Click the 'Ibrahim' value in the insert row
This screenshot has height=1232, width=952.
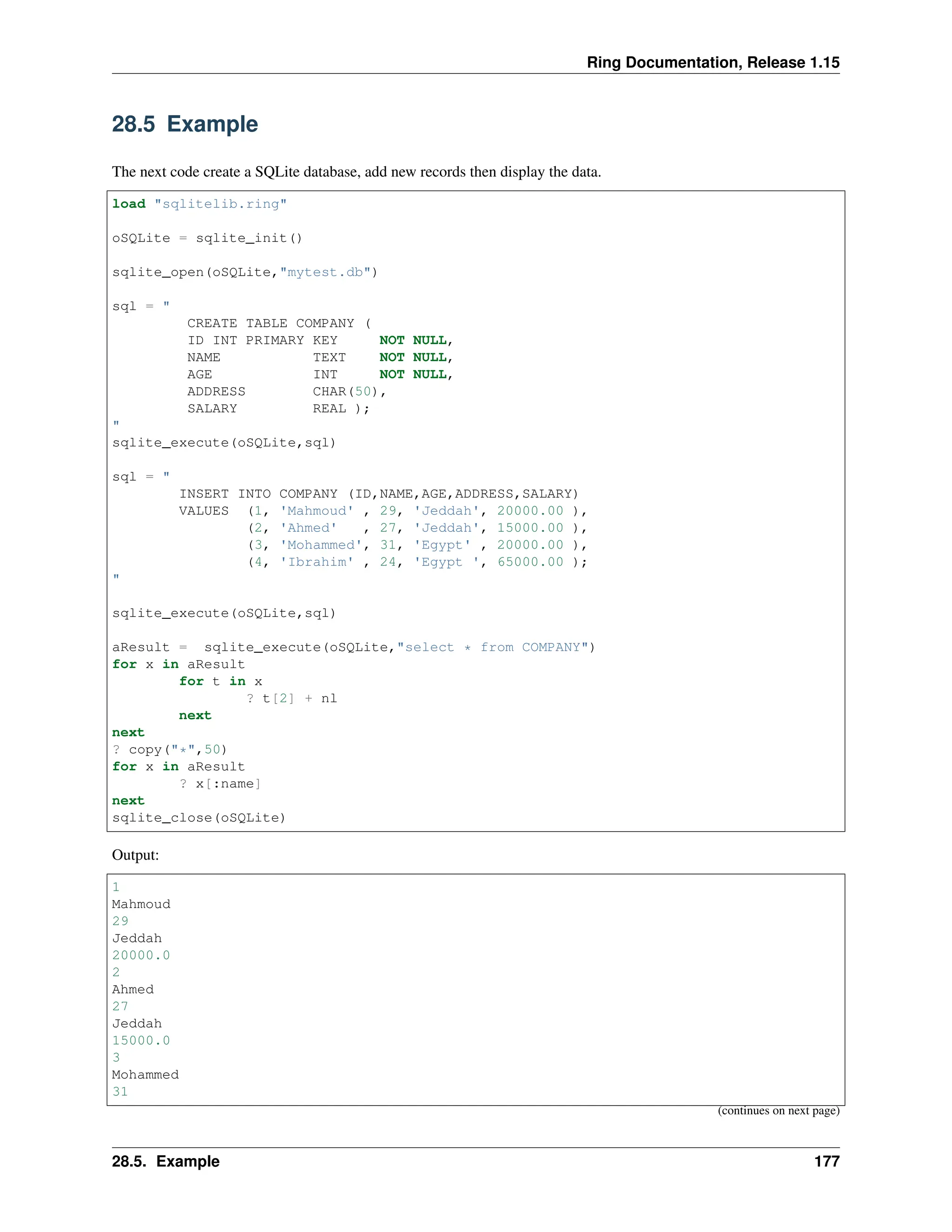pyautogui.click(x=317, y=563)
